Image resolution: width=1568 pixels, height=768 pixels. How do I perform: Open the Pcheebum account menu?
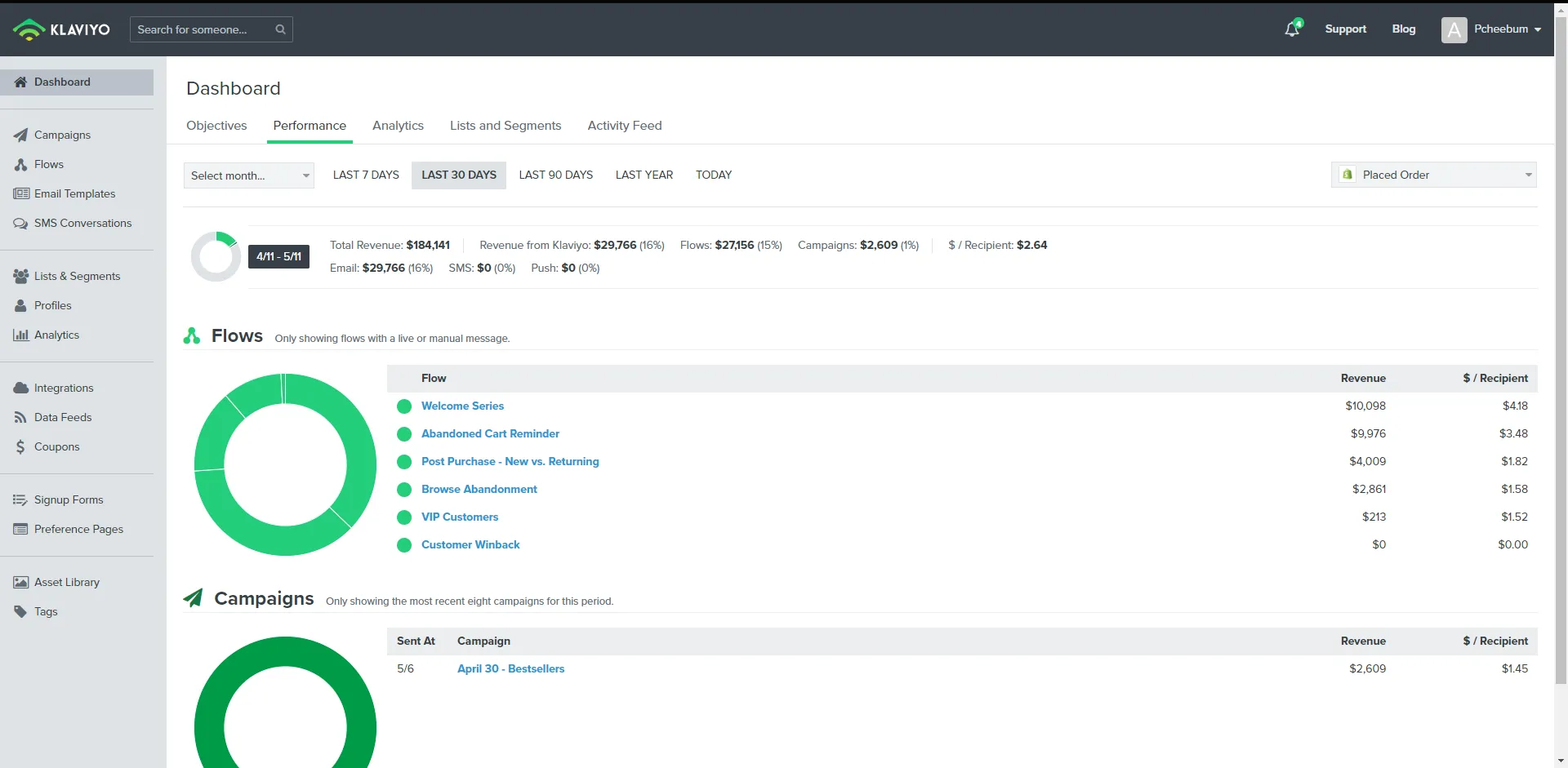tap(1491, 29)
